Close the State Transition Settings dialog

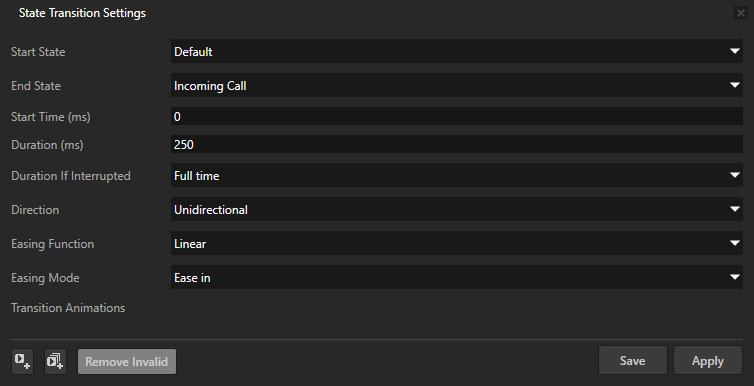tap(741, 13)
